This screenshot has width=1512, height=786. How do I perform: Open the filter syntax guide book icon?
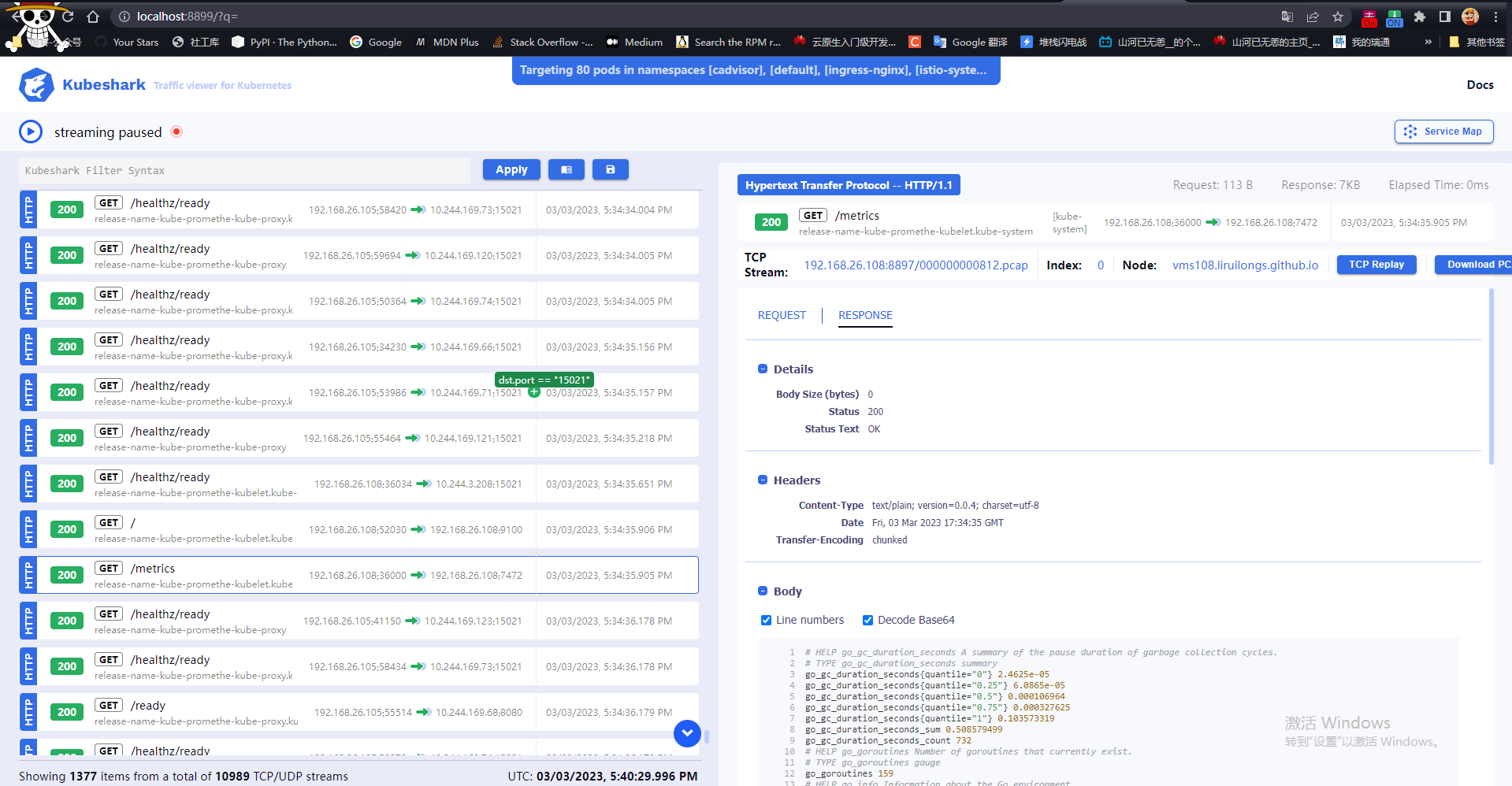[567, 169]
